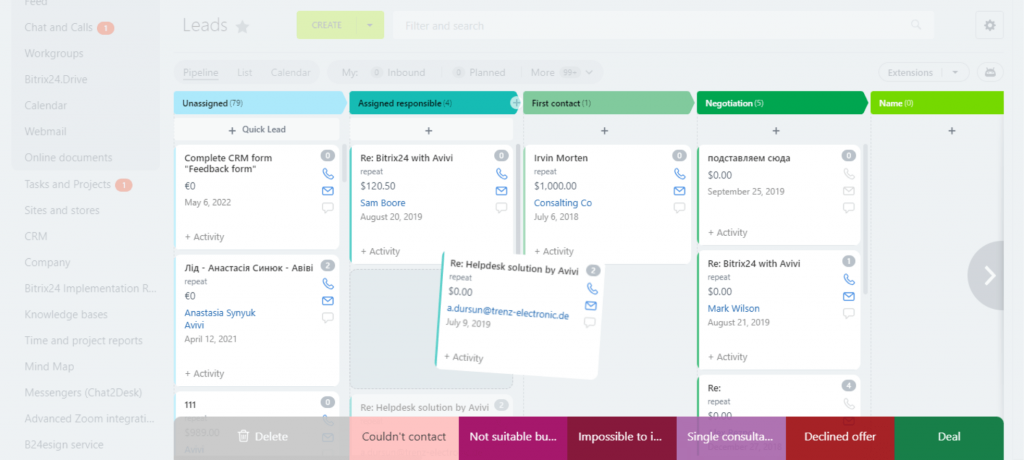The height and width of the screenshot is (460, 1024).
Task: Click chat icon on Anastasia Synyuk card
Action: (x=328, y=318)
